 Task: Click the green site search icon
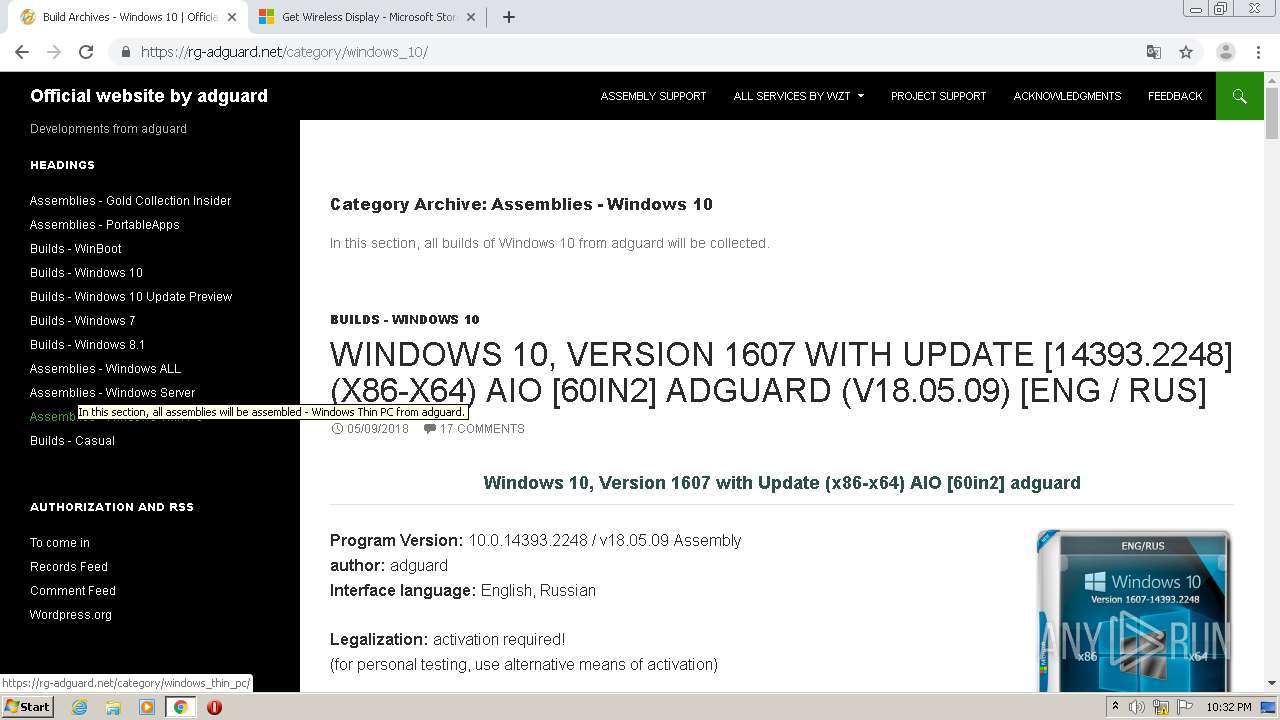click(1240, 96)
